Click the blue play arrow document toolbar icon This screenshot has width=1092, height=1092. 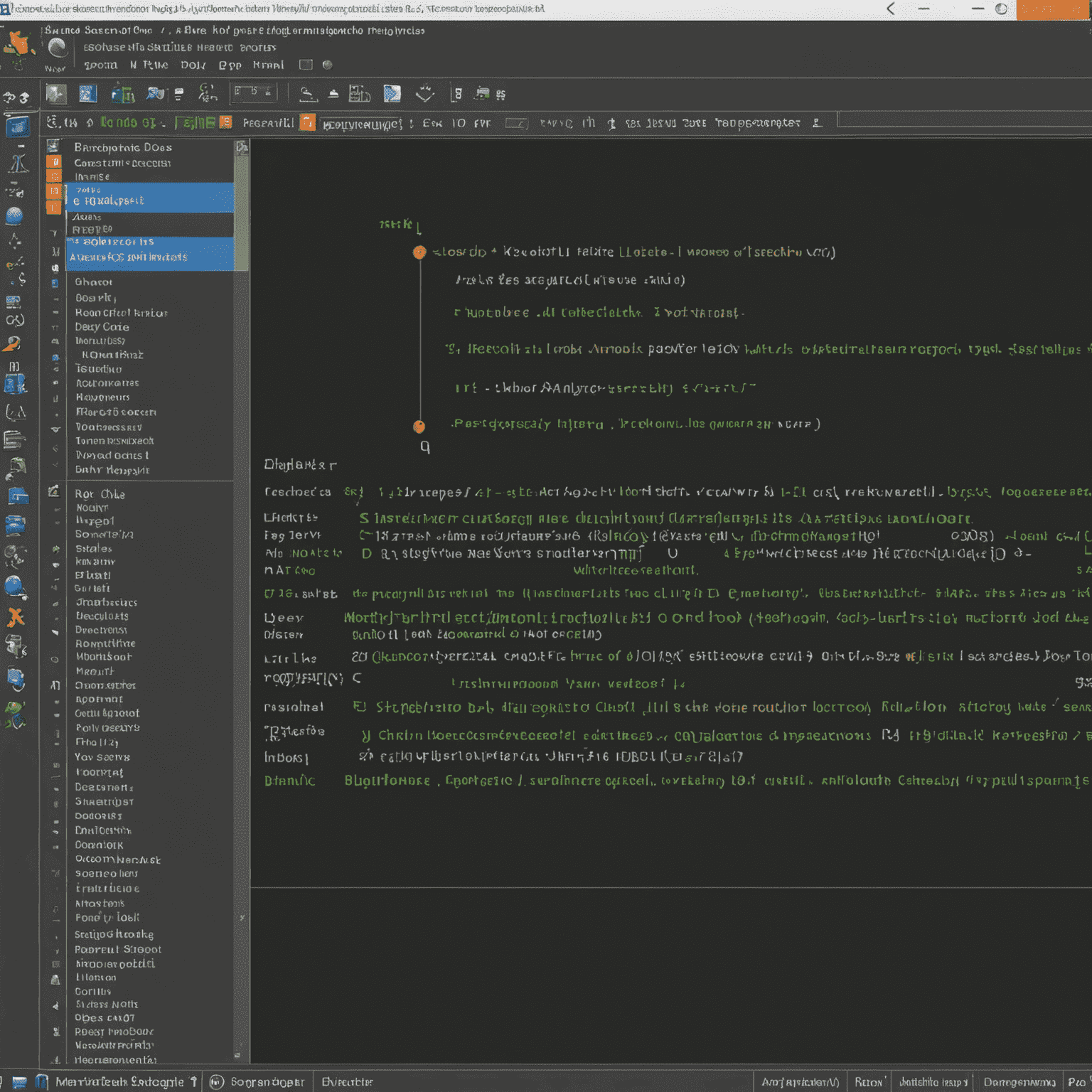point(392,93)
